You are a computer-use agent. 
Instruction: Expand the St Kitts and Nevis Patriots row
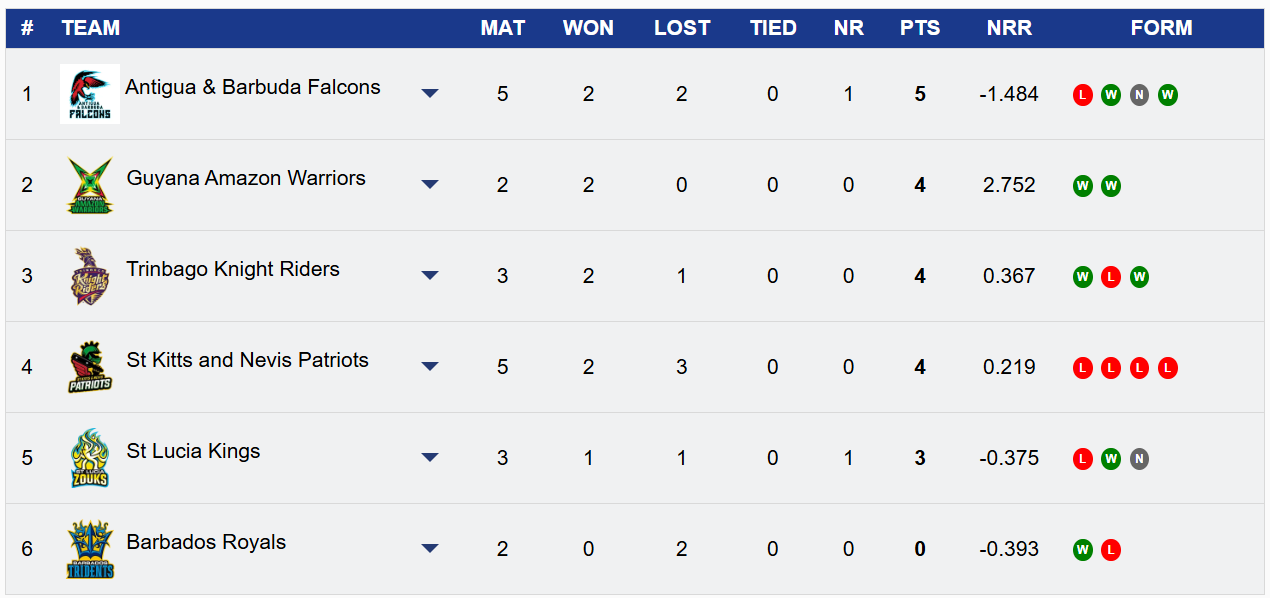click(x=430, y=366)
